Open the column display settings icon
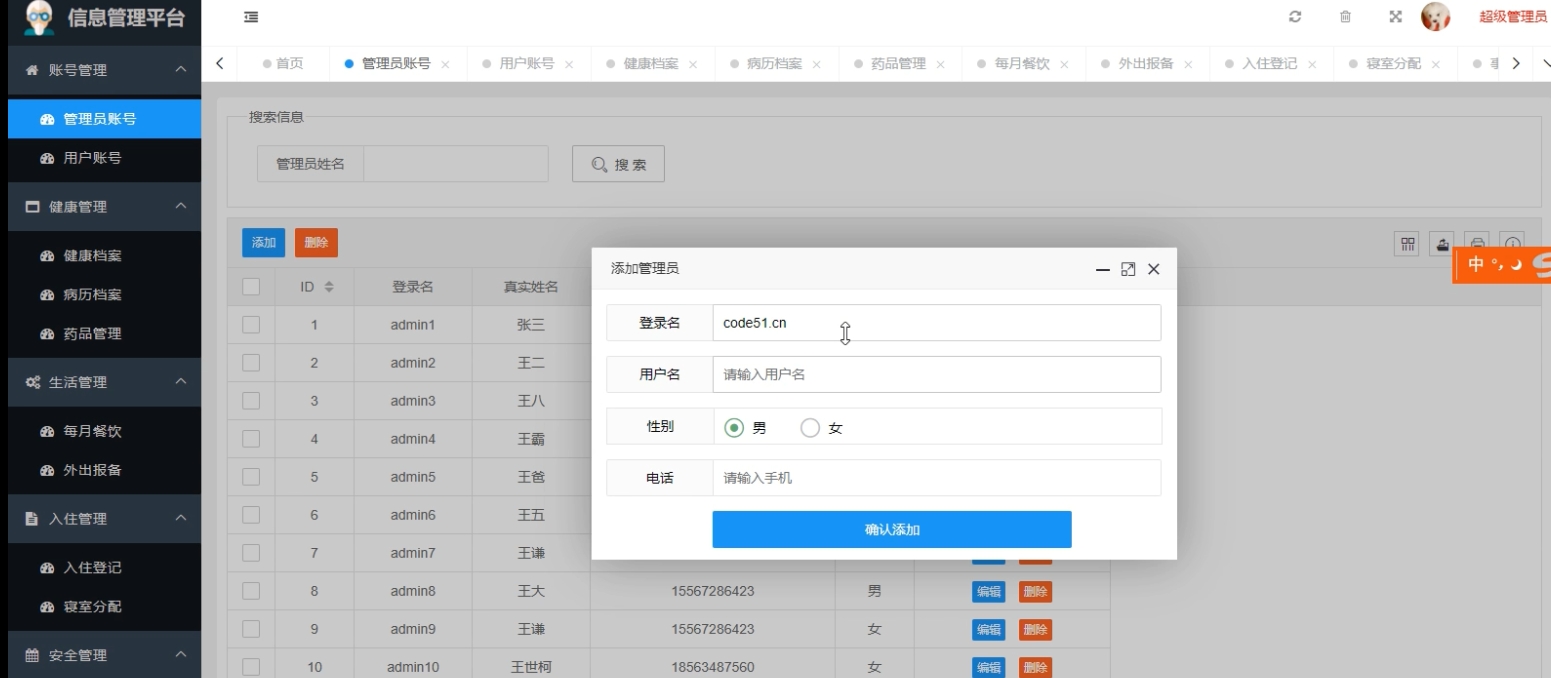The width and height of the screenshot is (1551, 678). 1406,243
